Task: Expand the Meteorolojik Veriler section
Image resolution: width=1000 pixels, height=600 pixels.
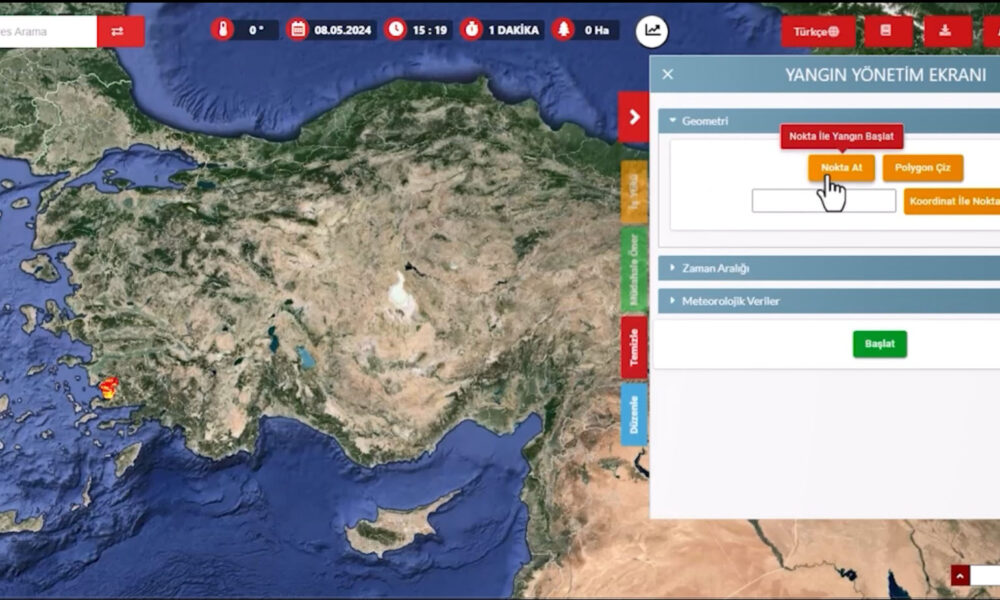Action: (x=729, y=301)
